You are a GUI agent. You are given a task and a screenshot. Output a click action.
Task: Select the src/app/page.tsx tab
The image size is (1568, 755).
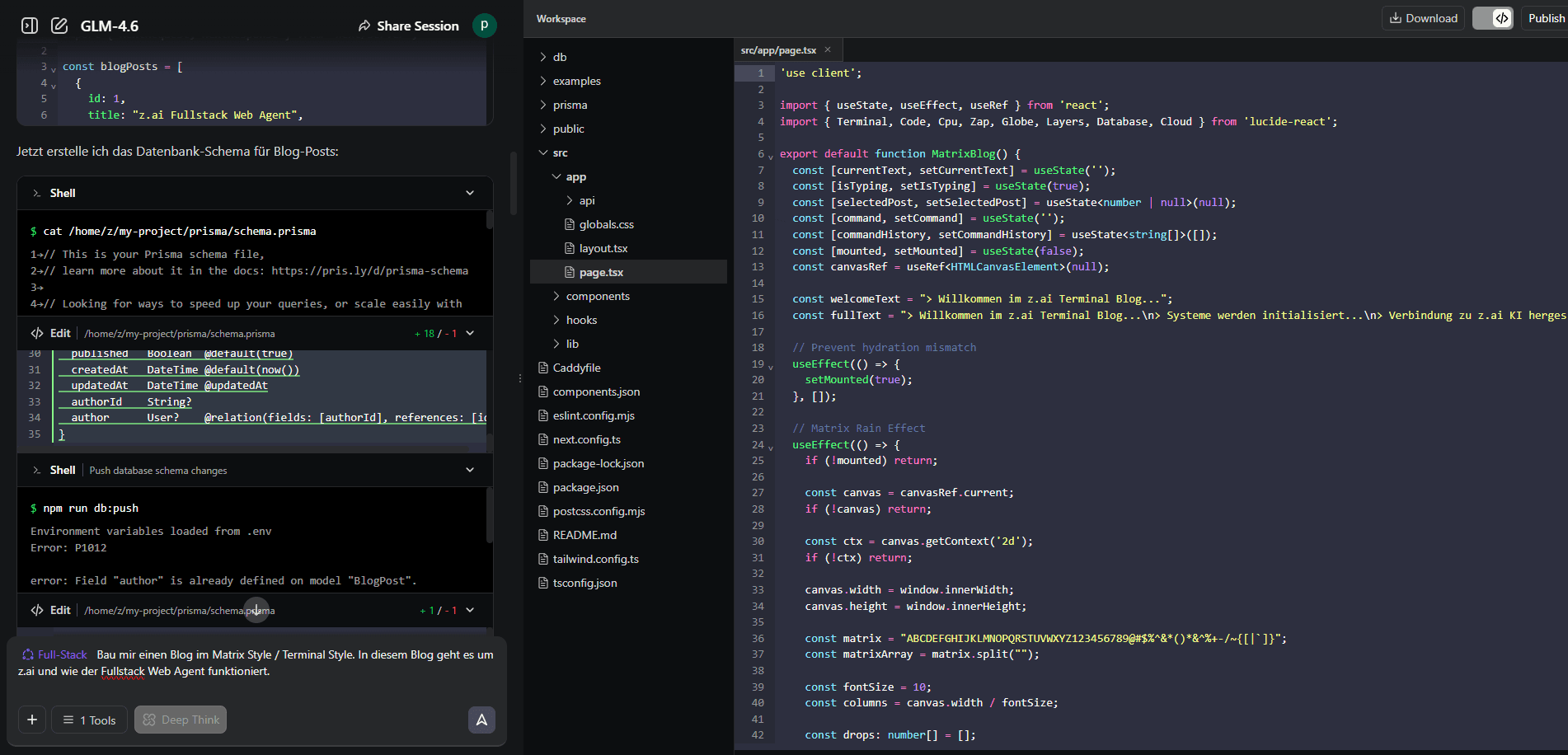(778, 49)
